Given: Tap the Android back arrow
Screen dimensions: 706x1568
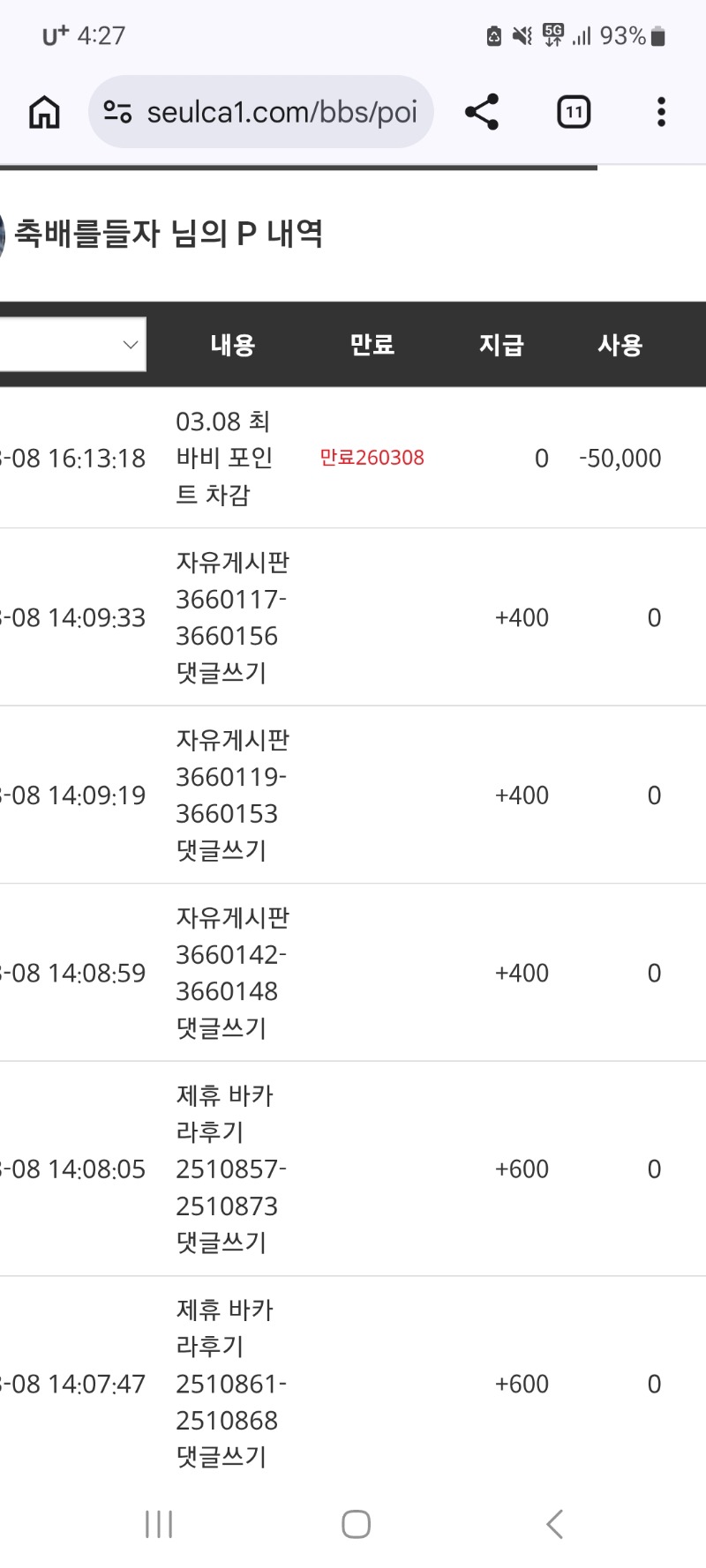Looking at the screenshot, I should (x=554, y=1524).
